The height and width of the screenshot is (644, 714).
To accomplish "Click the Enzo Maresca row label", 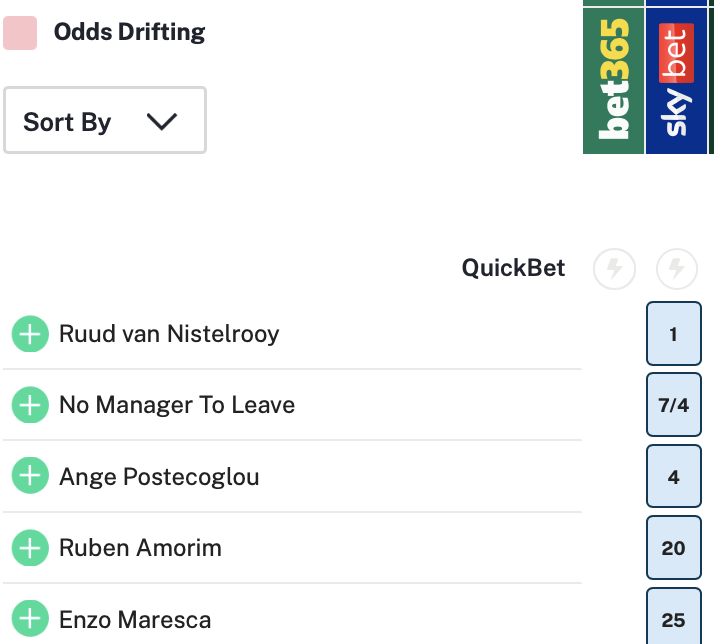I will point(135,620).
